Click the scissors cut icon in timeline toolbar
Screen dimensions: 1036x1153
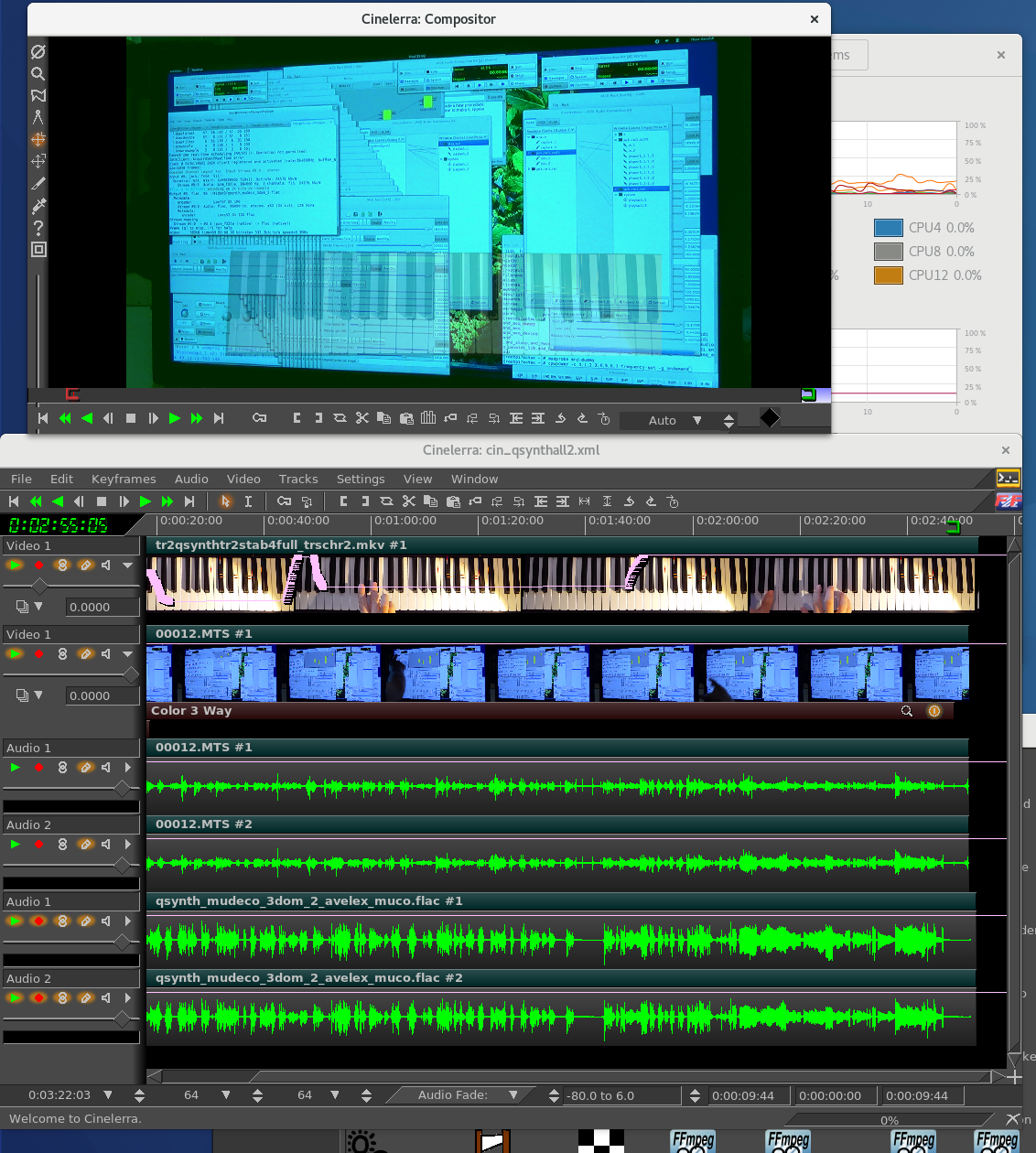pyautogui.click(x=408, y=501)
